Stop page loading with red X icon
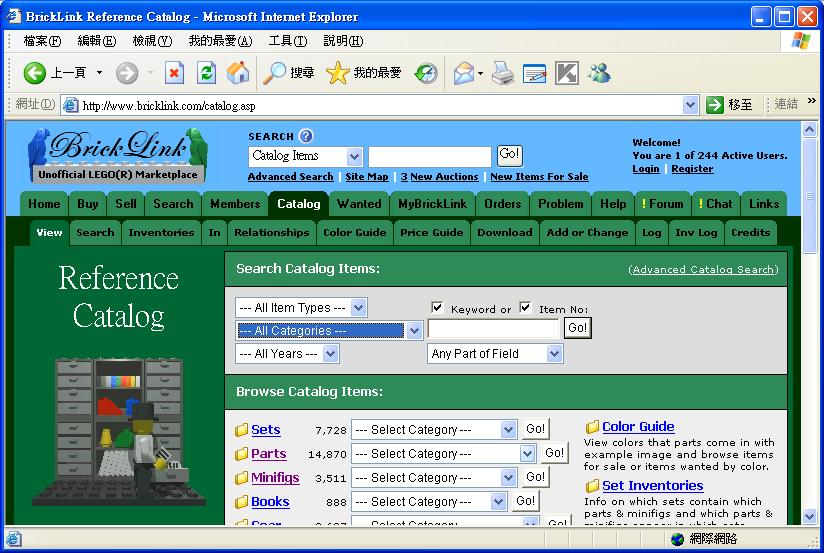The image size is (824, 553). tap(174, 73)
